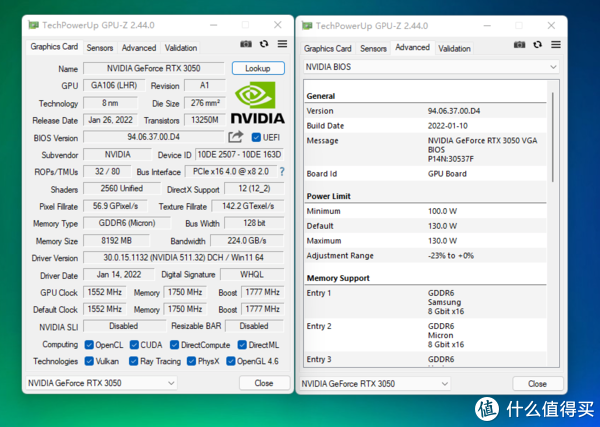This screenshot has height=427, width=600.
Task: Click the Board Id GPU Board row
Action: pos(426,174)
